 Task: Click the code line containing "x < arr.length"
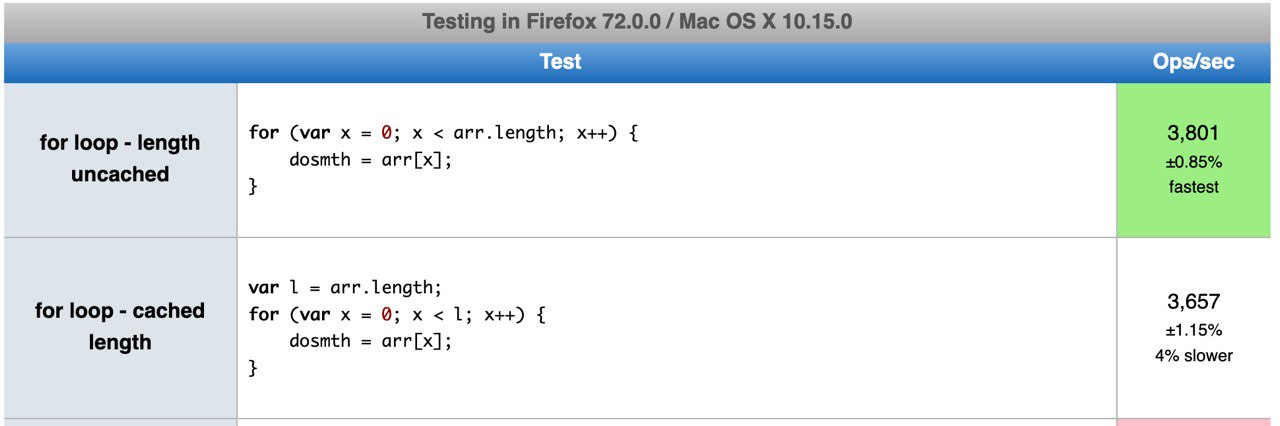(443, 133)
